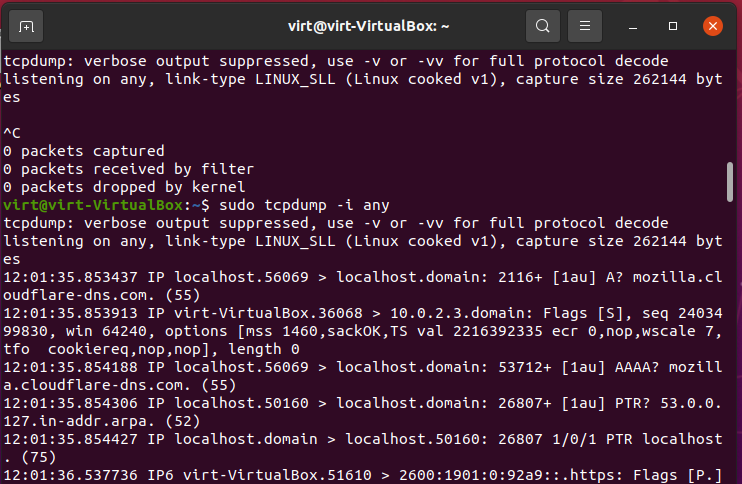Click the 'sudo tcpdump -i any' command
The width and height of the screenshot is (742, 484).
(304, 205)
